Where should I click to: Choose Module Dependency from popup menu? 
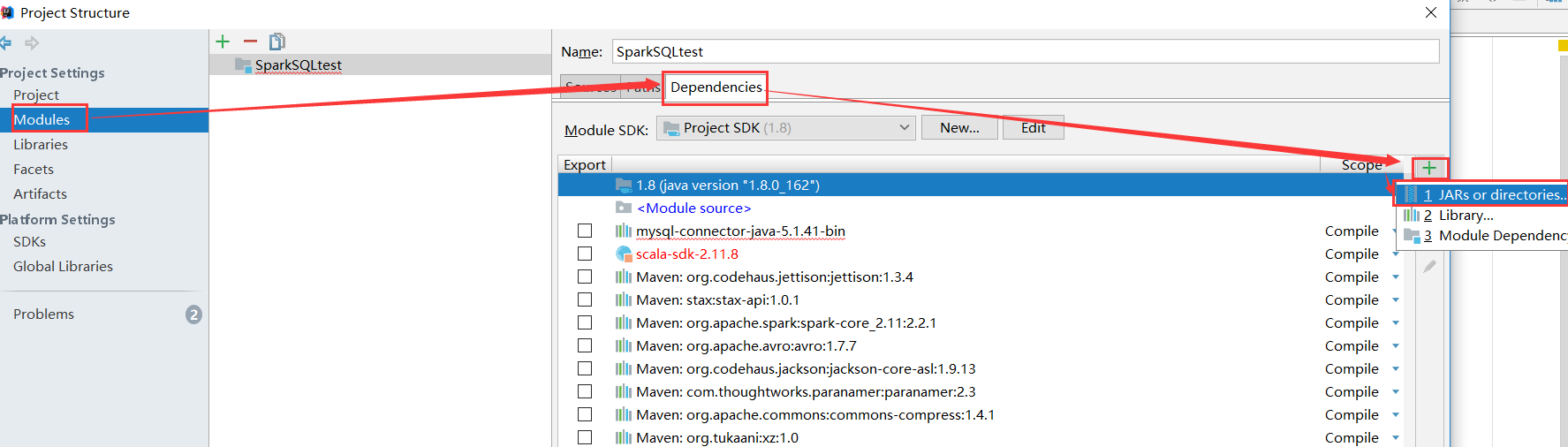pyautogui.click(x=1484, y=235)
